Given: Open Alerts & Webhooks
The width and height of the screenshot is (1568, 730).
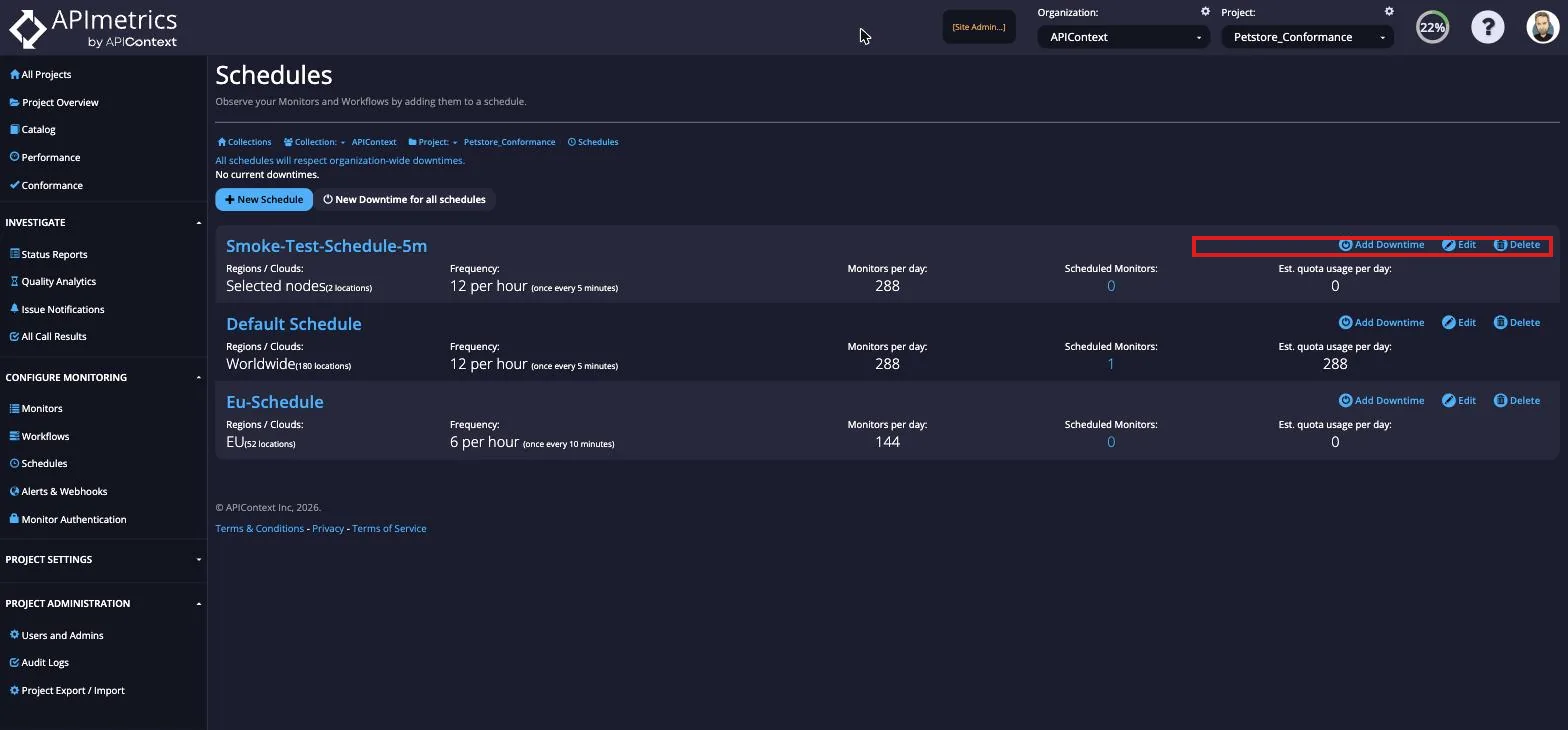Looking at the screenshot, I should coord(58,491).
